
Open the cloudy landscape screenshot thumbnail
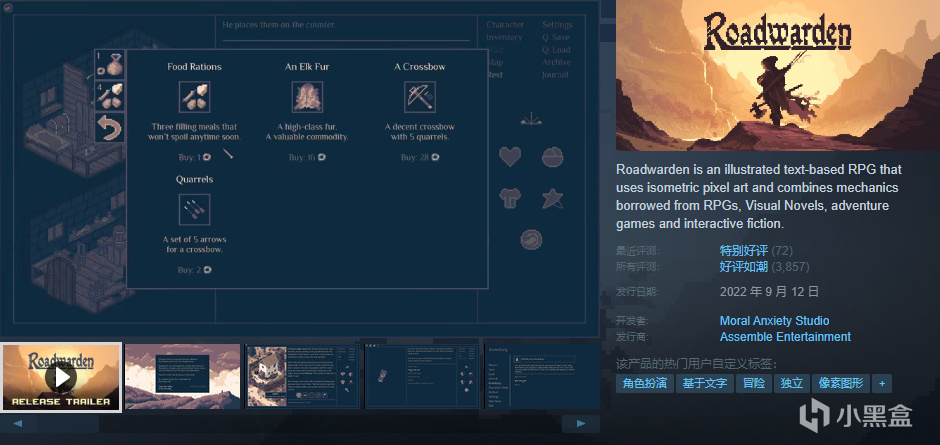tap(182, 377)
